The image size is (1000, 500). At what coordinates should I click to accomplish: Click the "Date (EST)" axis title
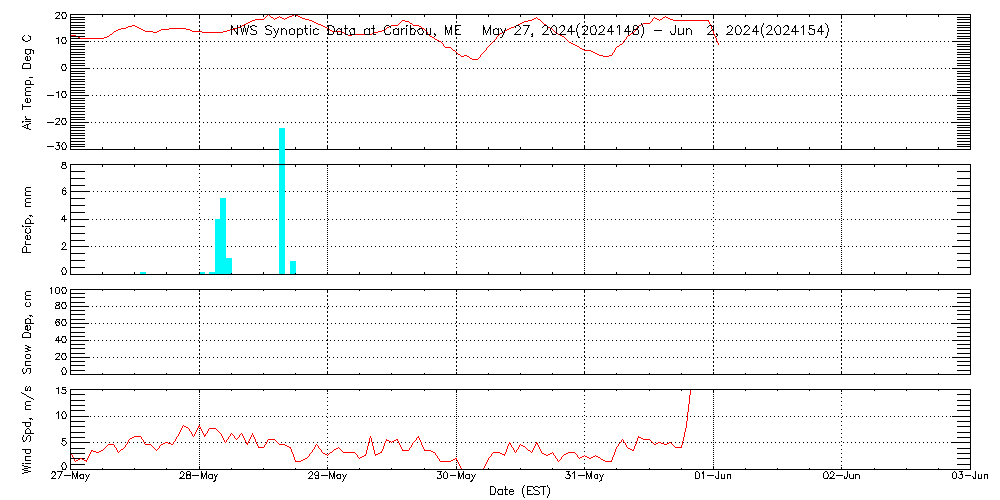520,491
